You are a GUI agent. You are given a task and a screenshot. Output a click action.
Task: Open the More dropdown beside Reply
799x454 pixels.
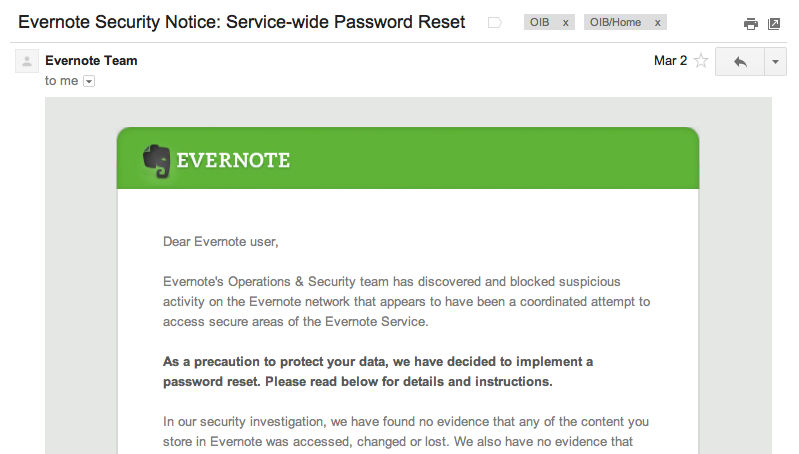coord(775,61)
